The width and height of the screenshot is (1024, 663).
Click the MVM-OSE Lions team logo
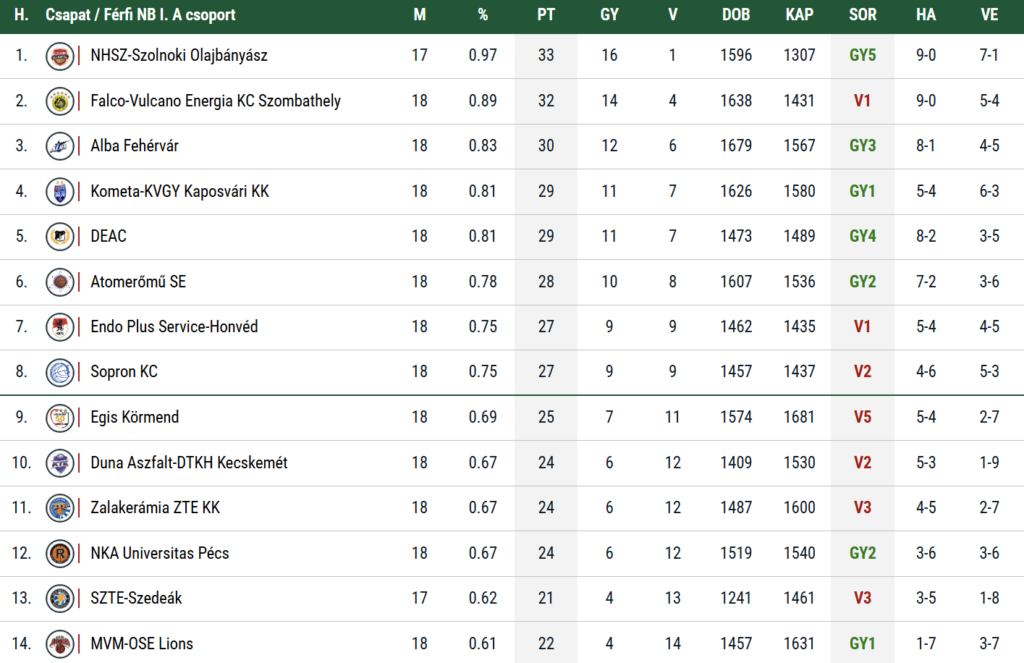(x=60, y=643)
